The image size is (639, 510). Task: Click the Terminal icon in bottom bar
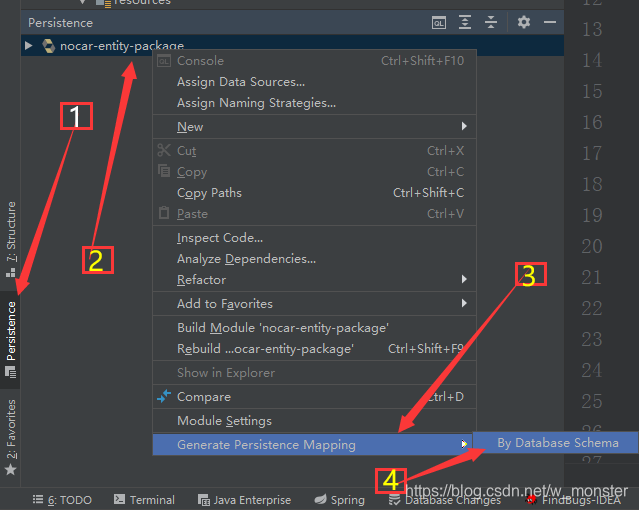tap(119, 499)
